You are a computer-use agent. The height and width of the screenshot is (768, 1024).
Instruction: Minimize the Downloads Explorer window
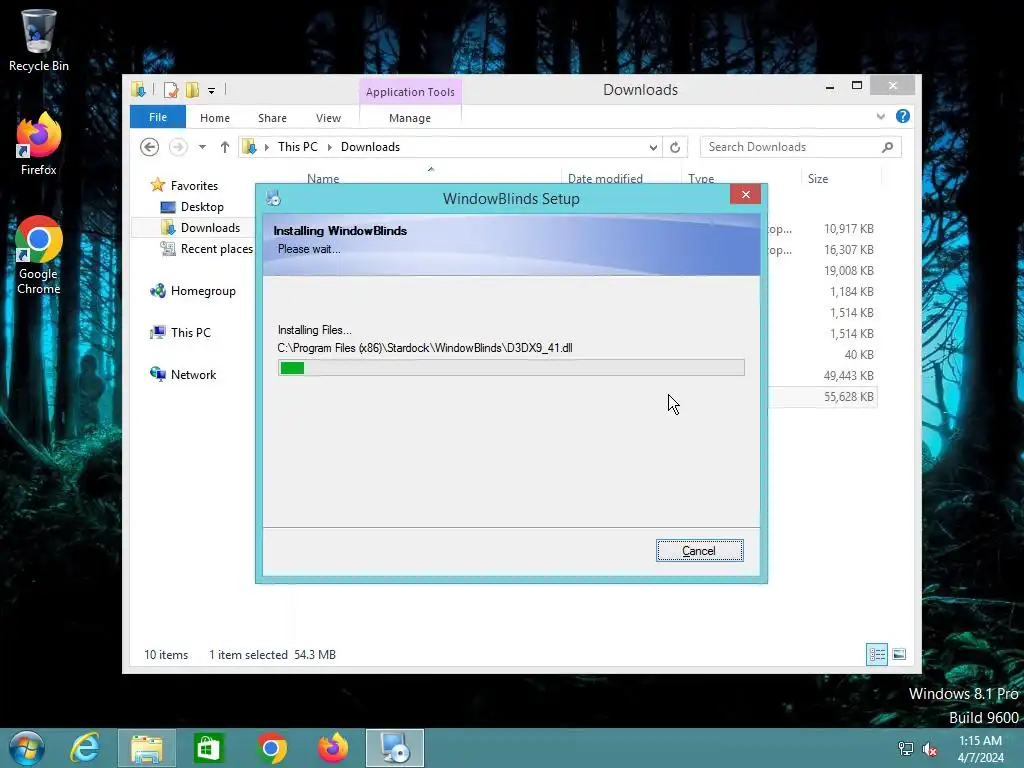coord(829,86)
